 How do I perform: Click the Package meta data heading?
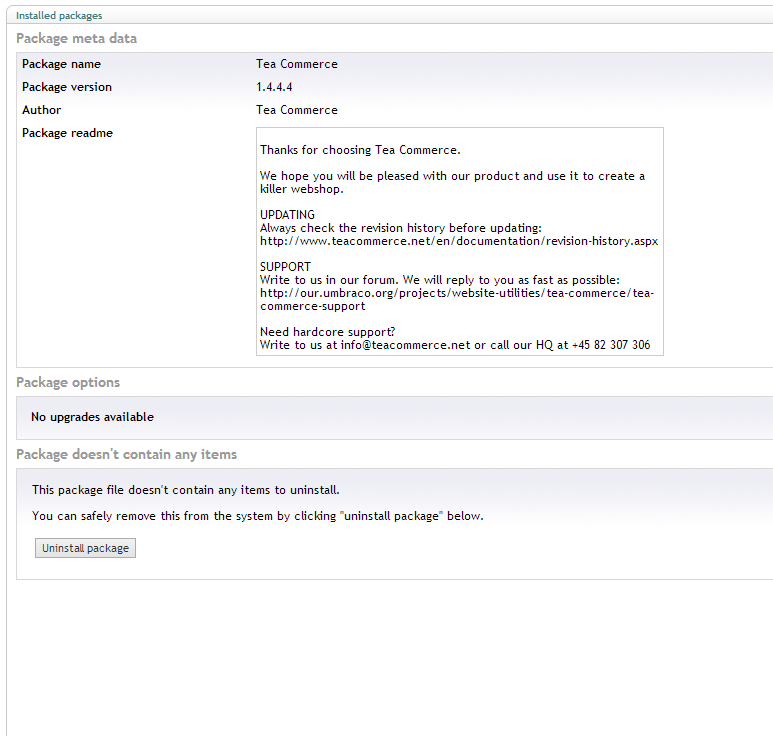76,38
